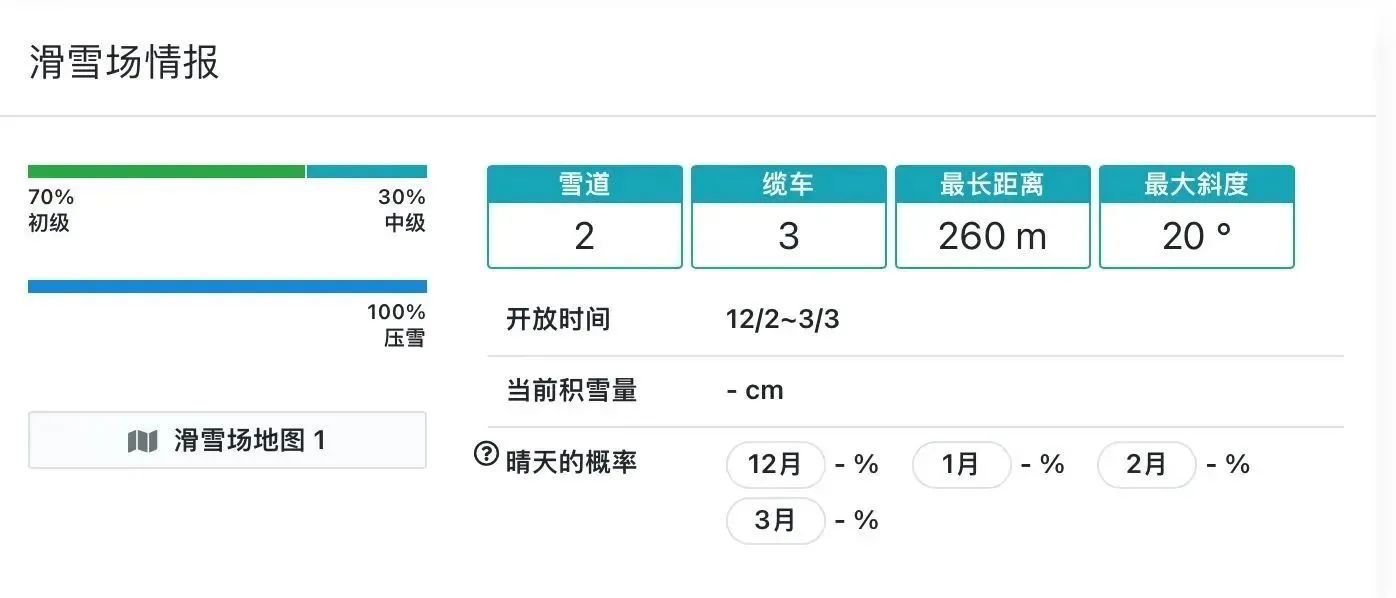Click the green 初级 70% bar segment
The image size is (1396, 598).
pyautogui.click(x=166, y=172)
